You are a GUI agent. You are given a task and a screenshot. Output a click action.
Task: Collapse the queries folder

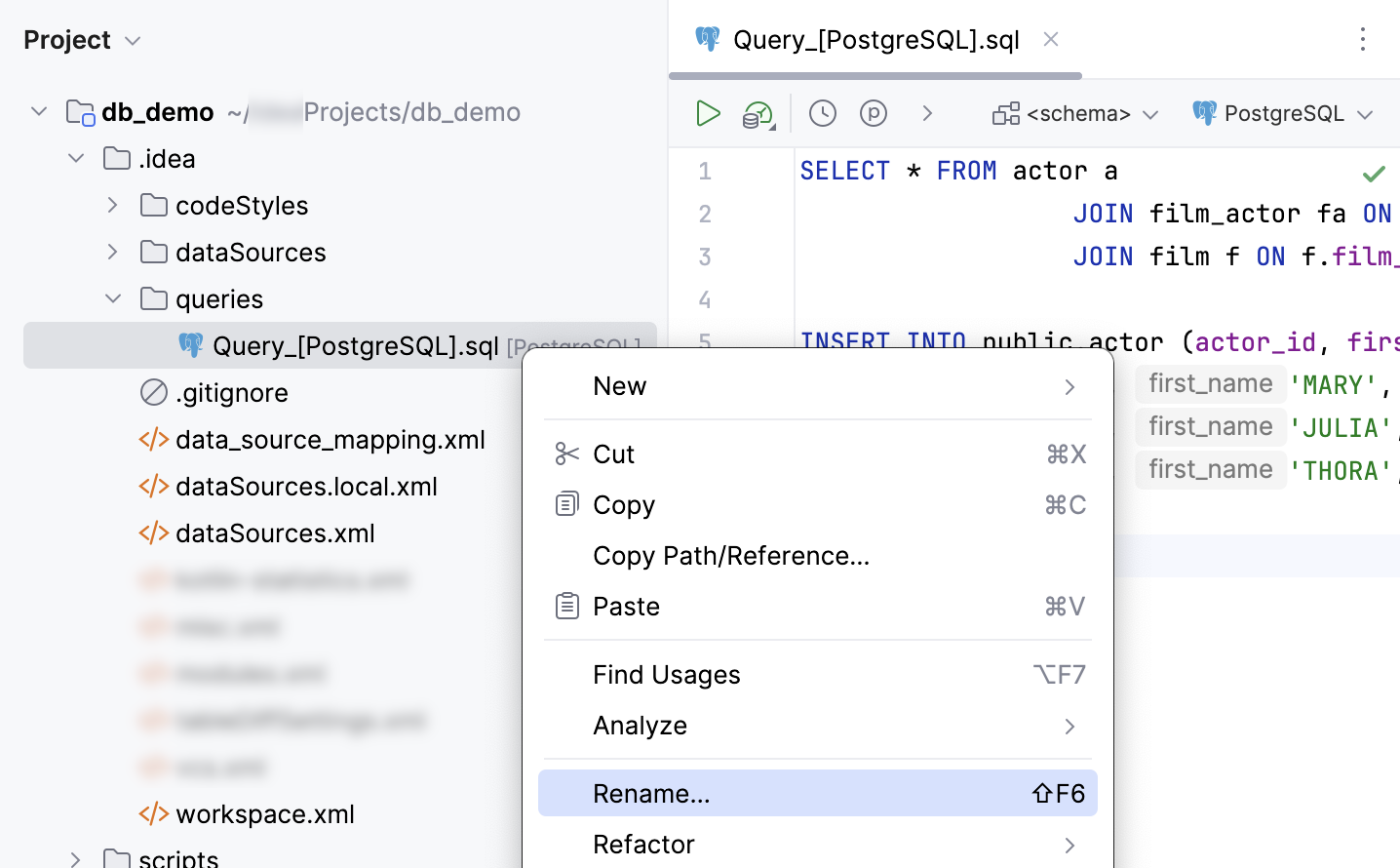click(x=112, y=298)
